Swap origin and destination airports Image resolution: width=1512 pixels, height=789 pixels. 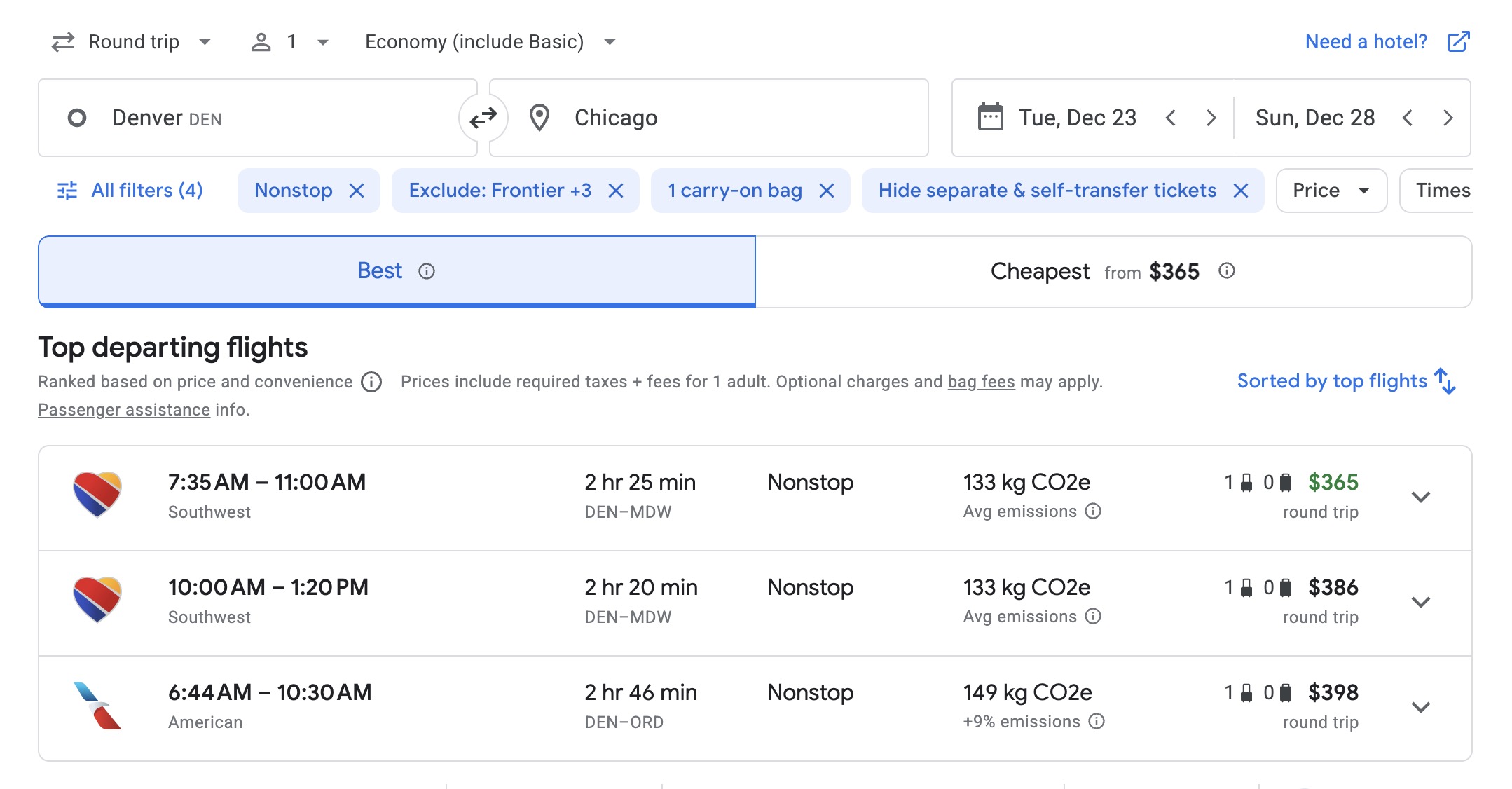483,118
